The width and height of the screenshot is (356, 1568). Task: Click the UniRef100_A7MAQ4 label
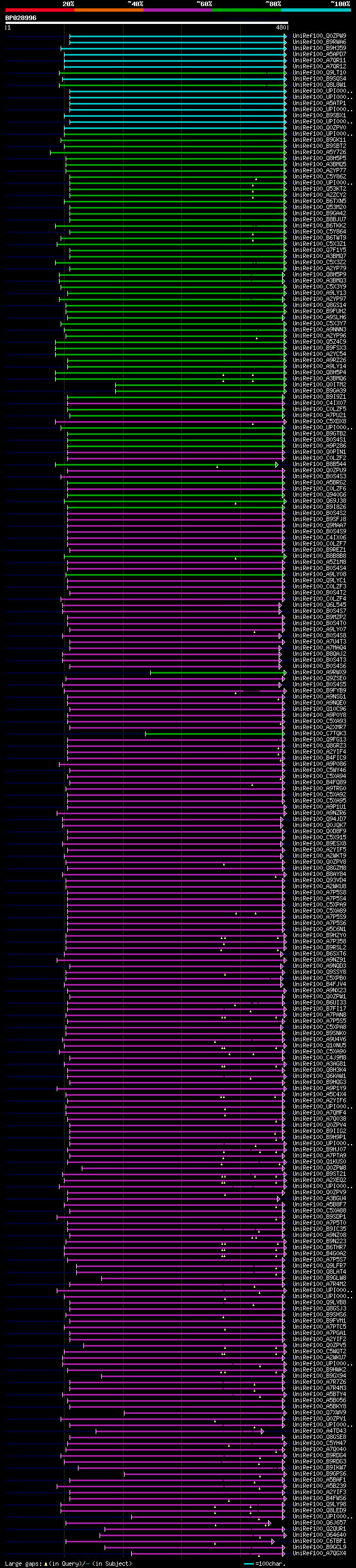tap(319, 647)
